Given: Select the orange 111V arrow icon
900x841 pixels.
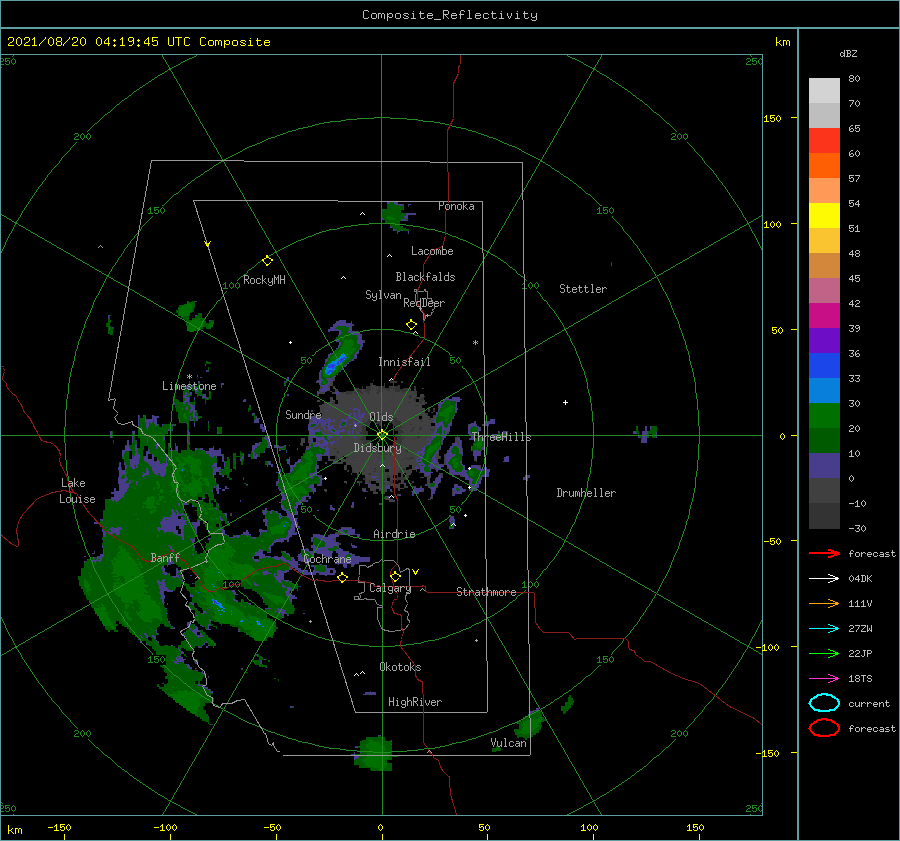Looking at the screenshot, I should (x=824, y=603).
